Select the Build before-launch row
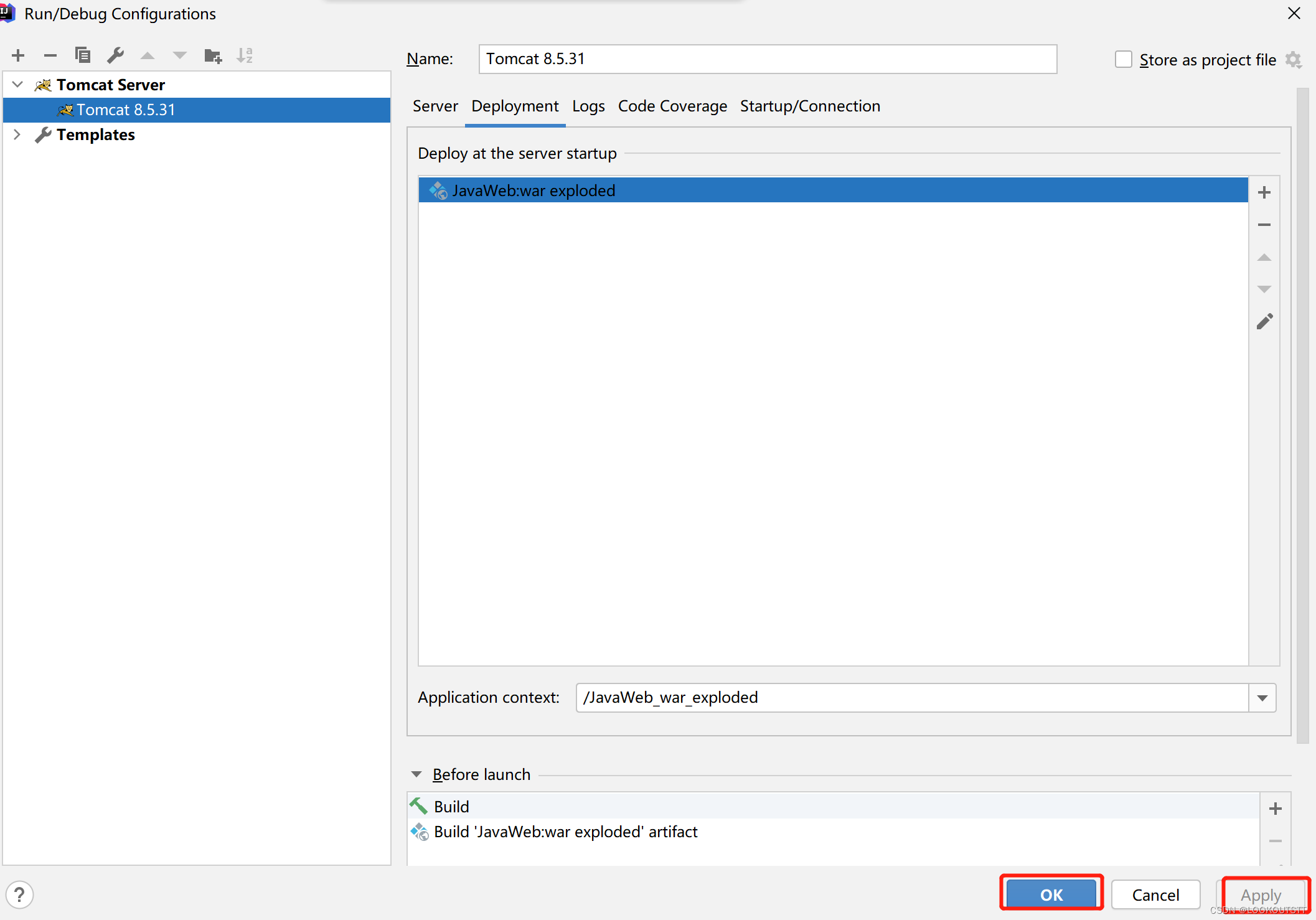 (834, 806)
